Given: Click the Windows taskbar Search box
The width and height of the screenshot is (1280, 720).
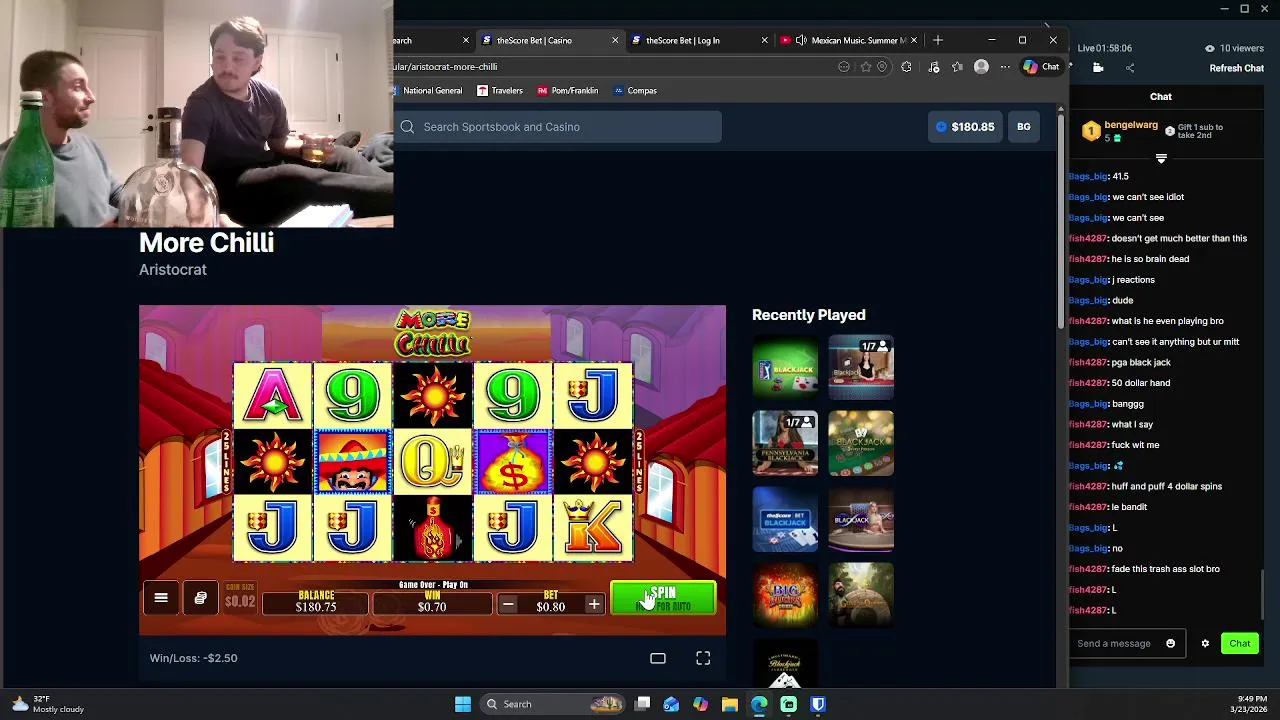Looking at the screenshot, I should tap(553, 704).
